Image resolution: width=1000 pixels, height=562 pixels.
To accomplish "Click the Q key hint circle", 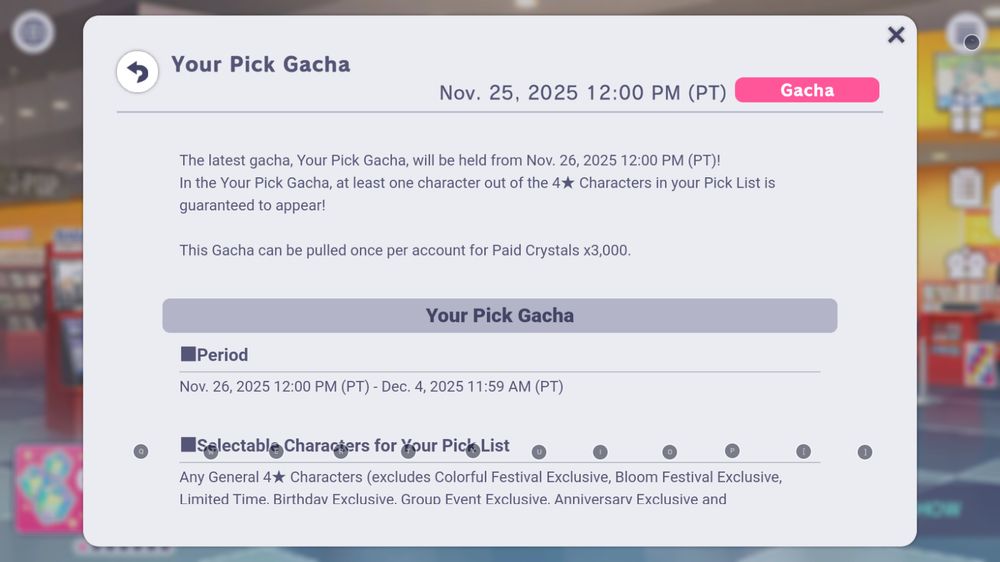I will click(x=141, y=452).
